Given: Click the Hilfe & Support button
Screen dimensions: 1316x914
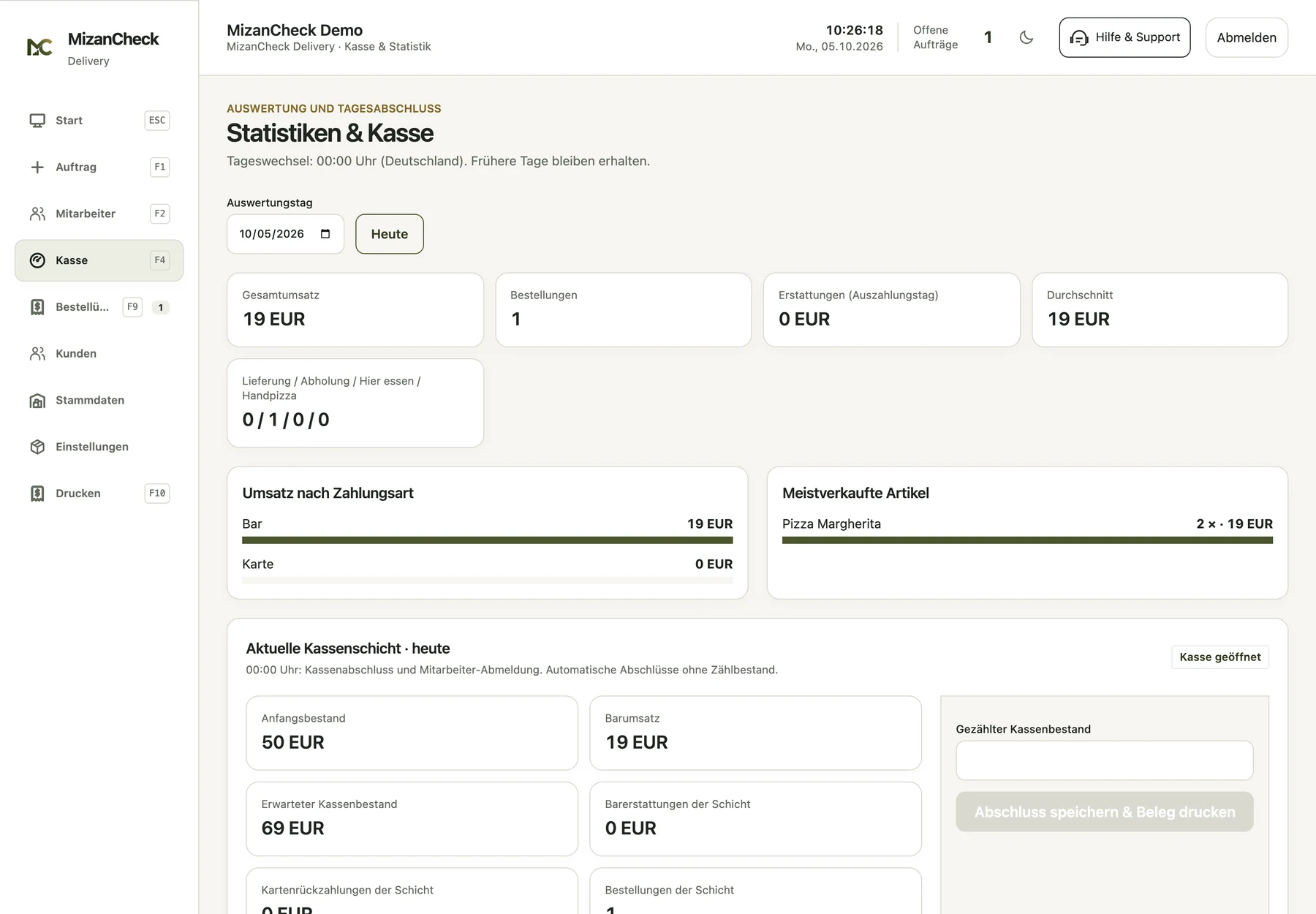Looking at the screenshot, I should [1124, 37].
